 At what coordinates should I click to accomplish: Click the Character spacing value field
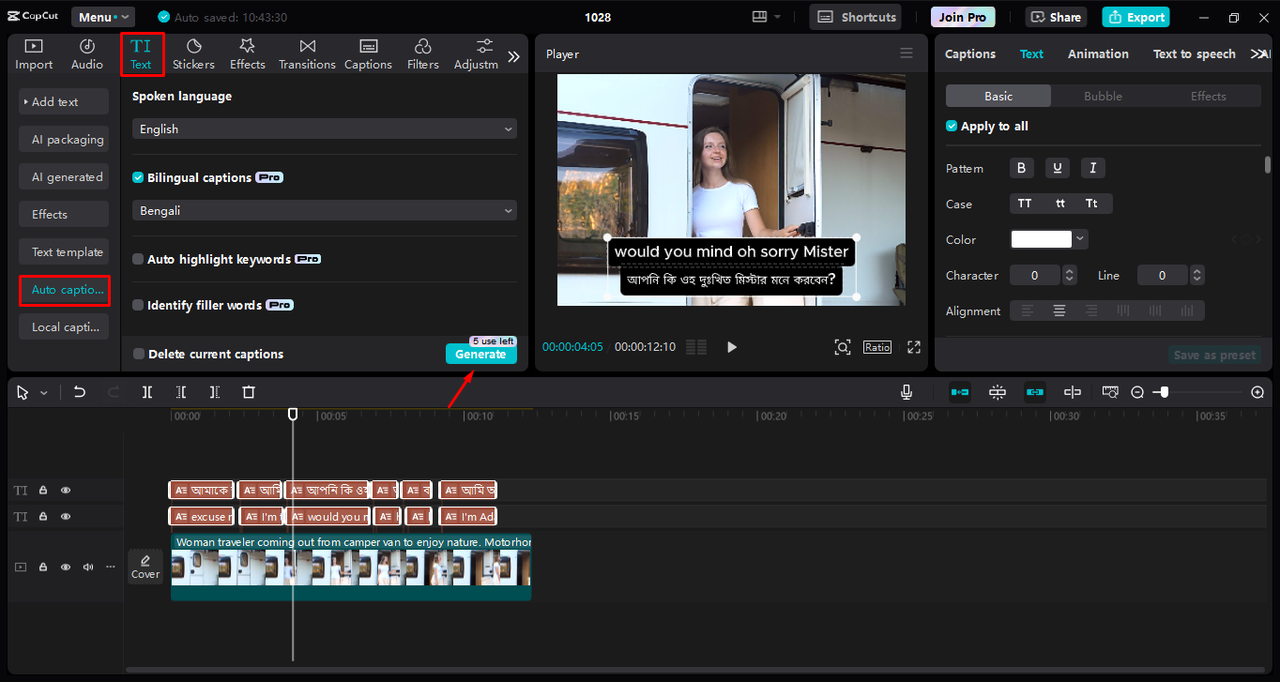pyautogui.click(x=1035, y=275)
